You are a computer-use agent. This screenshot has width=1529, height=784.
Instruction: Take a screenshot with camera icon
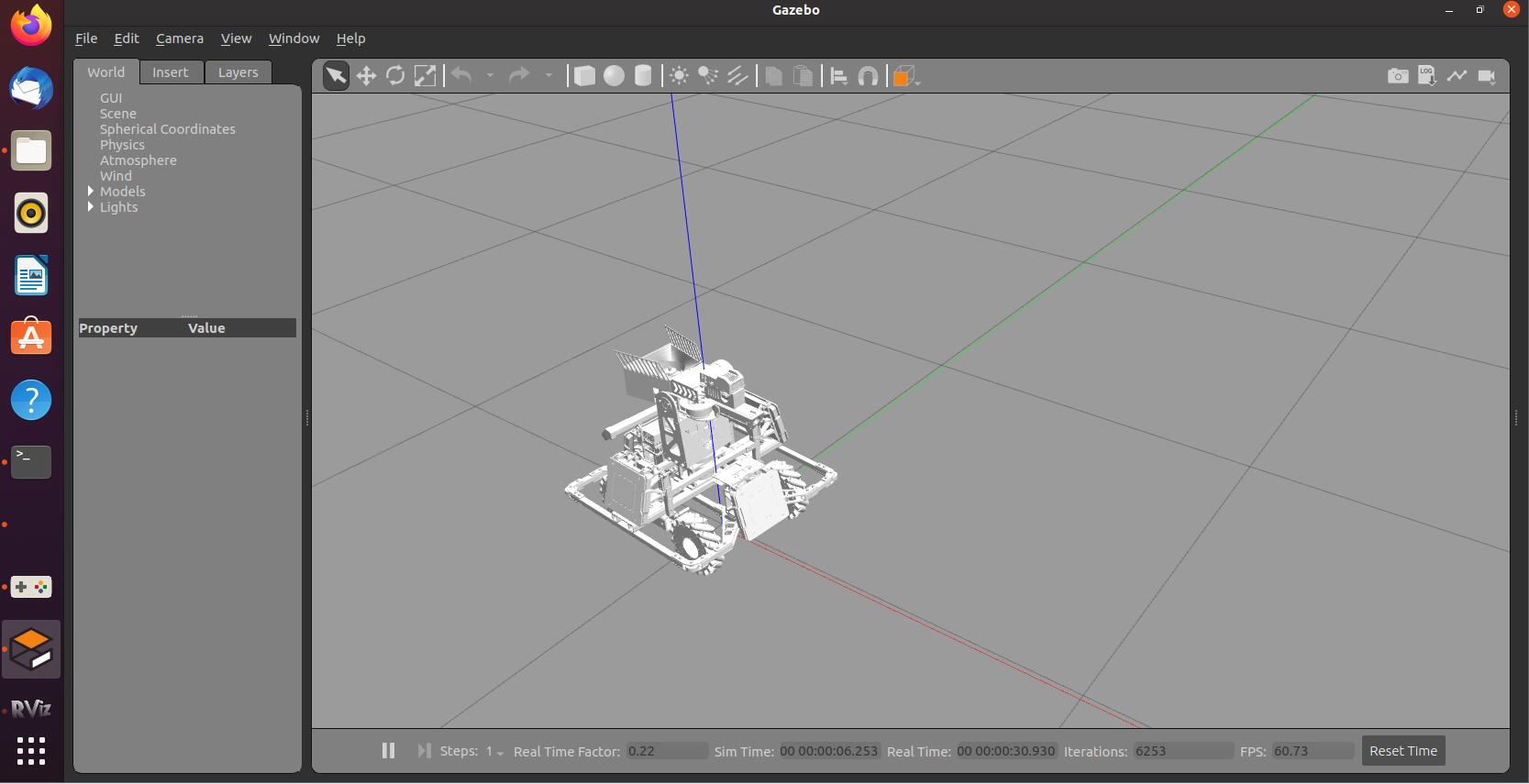tap(1397, 76)
